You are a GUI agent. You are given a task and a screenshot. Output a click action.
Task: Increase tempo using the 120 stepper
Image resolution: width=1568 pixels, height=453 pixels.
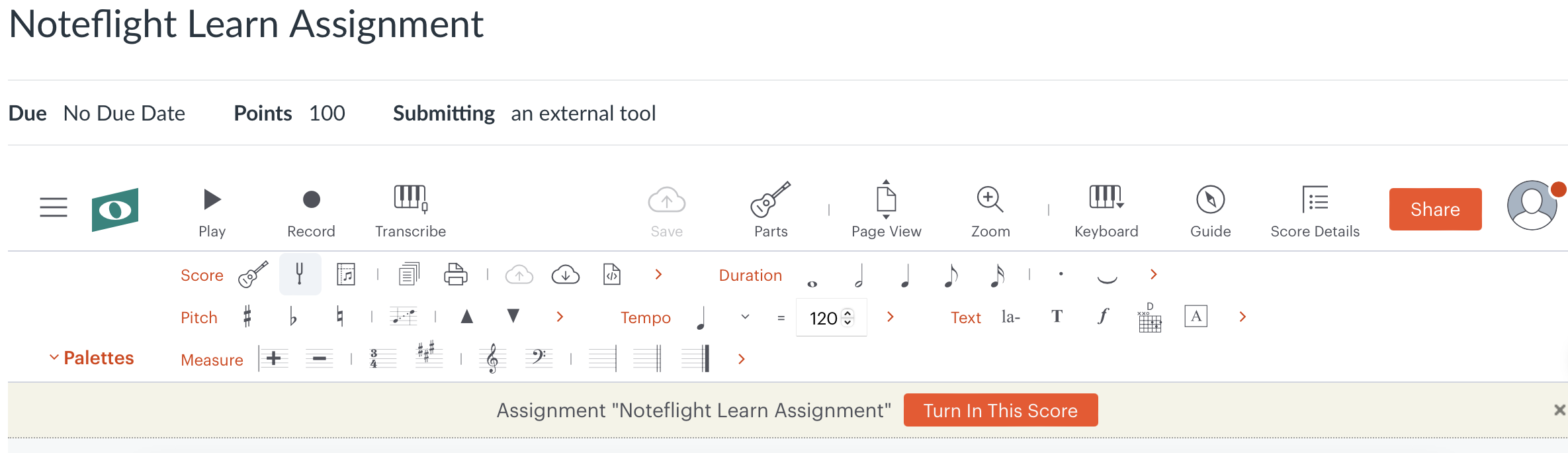pyautogui.click(x=849, y=313)
